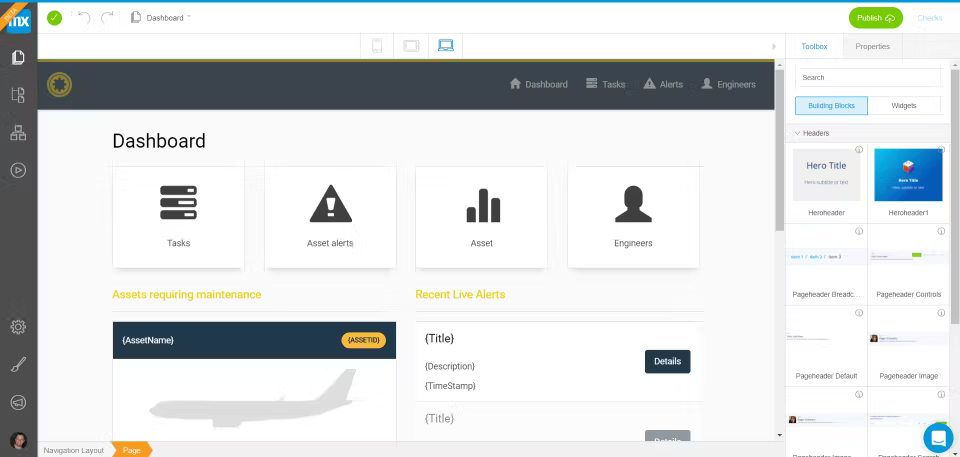
Task: Select the Heroheader thumbnail
Action: pos(826,175)
